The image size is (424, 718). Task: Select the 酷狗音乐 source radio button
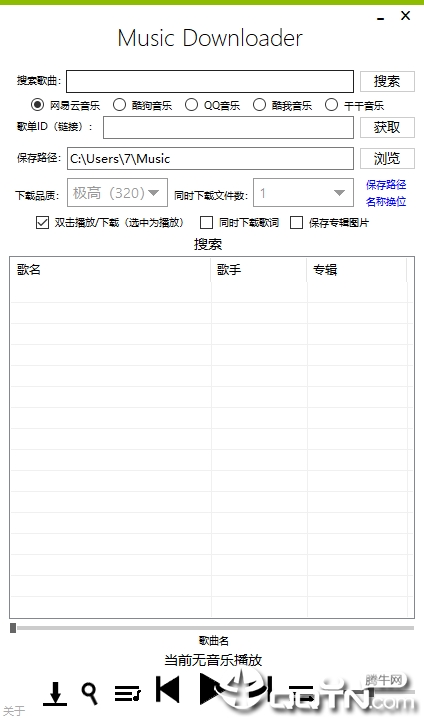pos(120,105)
